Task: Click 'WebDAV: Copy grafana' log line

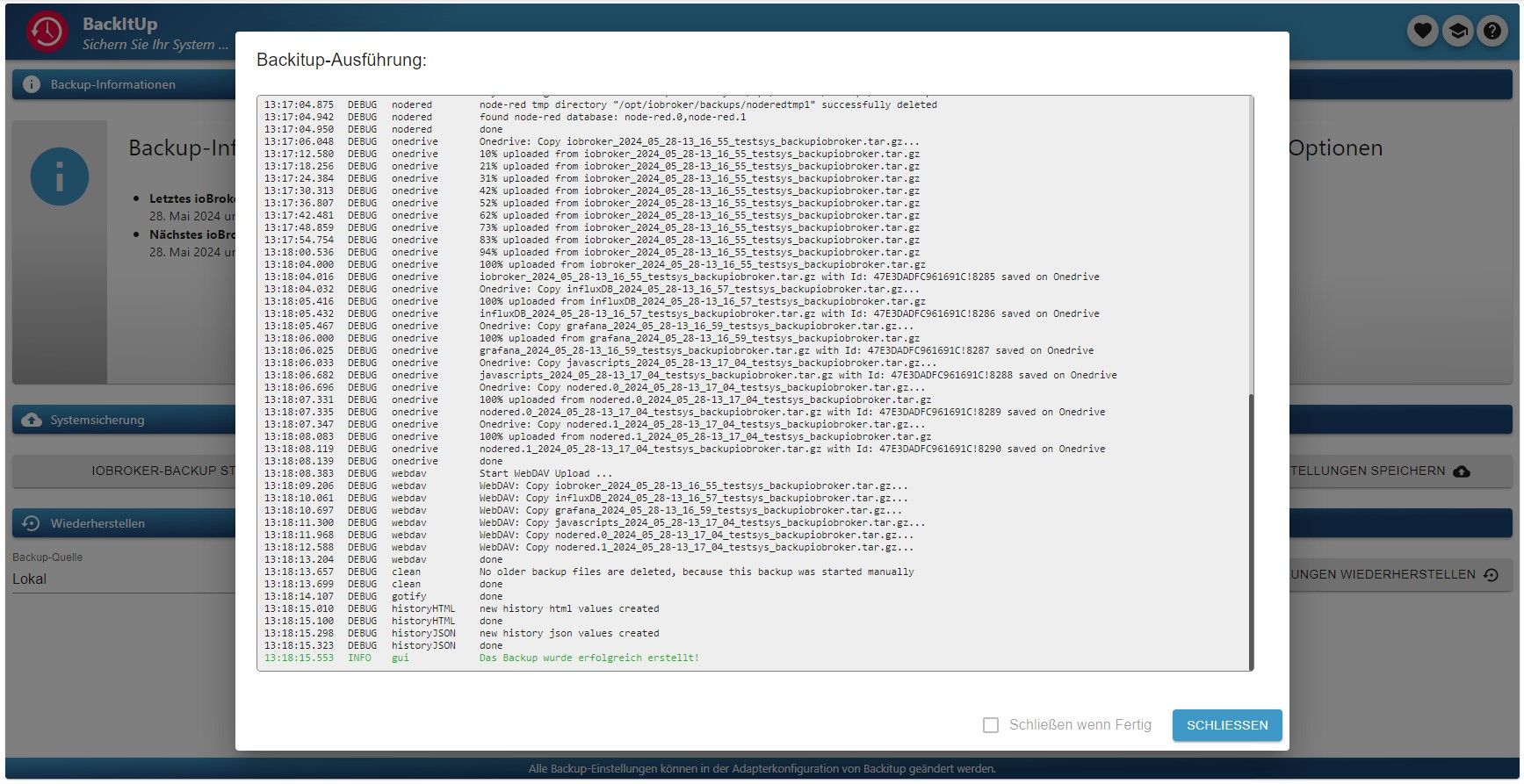Action: 690,510
